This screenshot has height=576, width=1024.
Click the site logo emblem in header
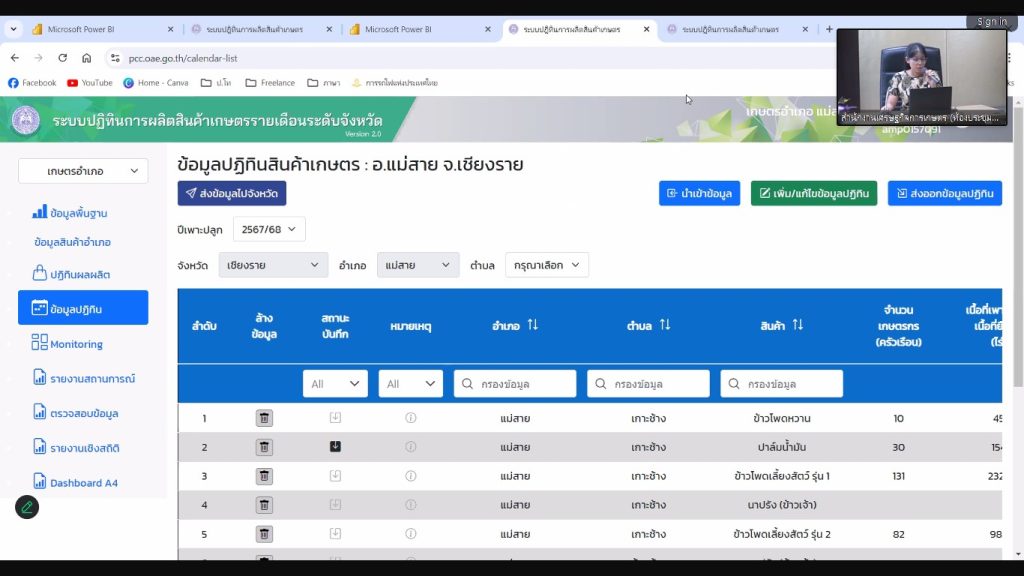tap(25, 120)
